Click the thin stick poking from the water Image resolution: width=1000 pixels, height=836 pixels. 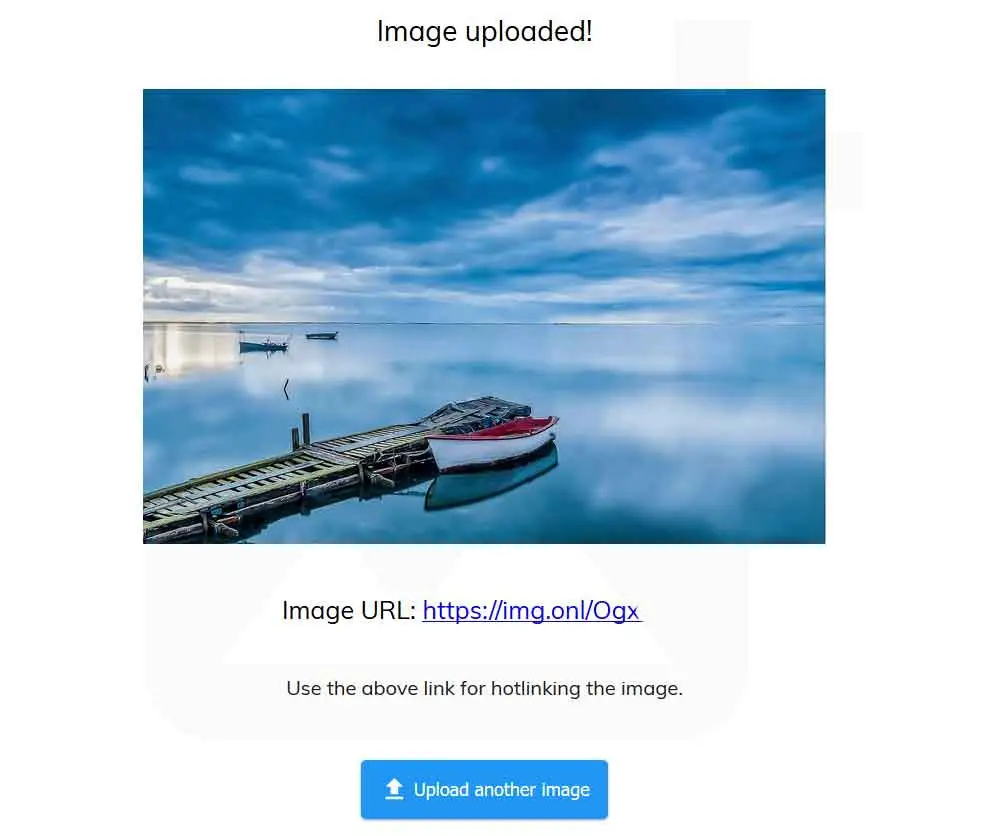click(x=286, y=388)
